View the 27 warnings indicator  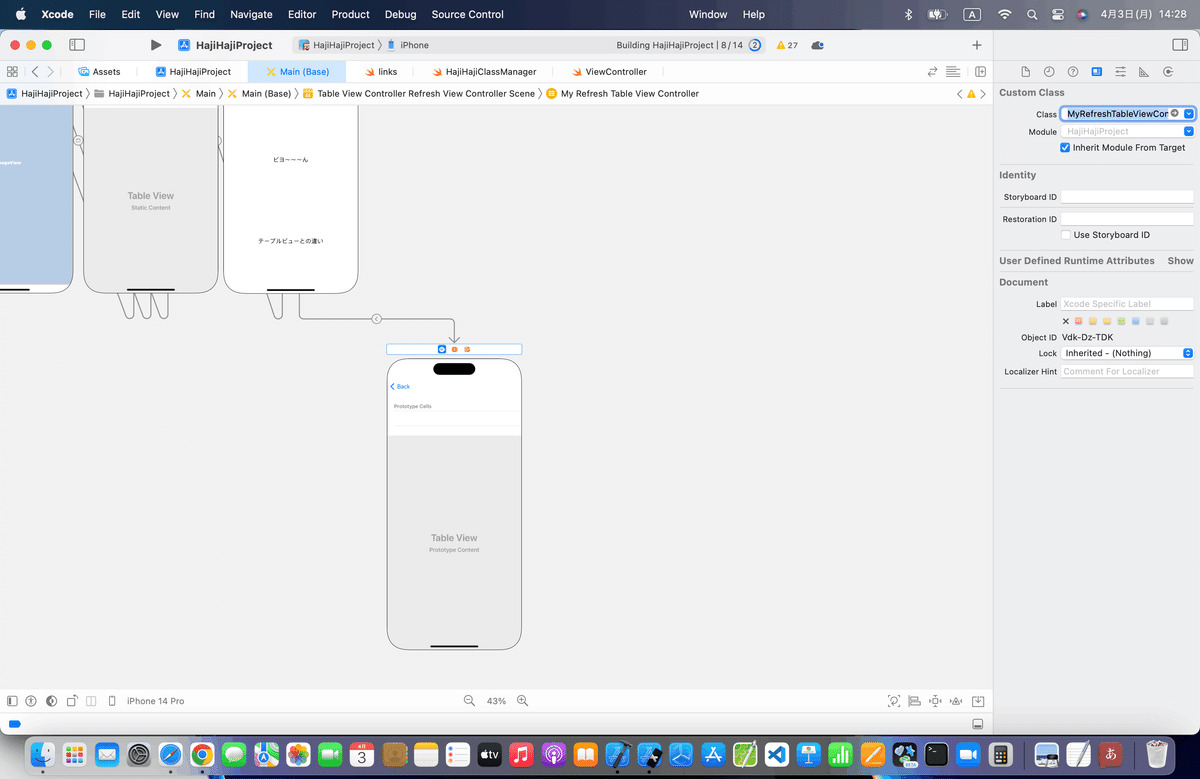787,45
